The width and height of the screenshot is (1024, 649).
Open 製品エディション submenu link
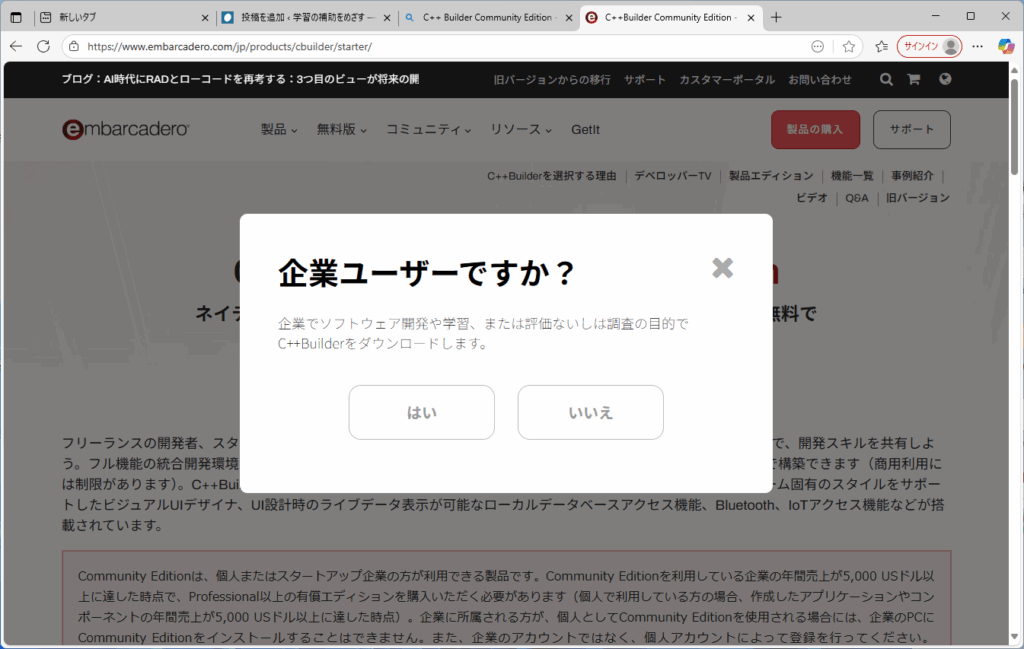click(x=771, y=176)
